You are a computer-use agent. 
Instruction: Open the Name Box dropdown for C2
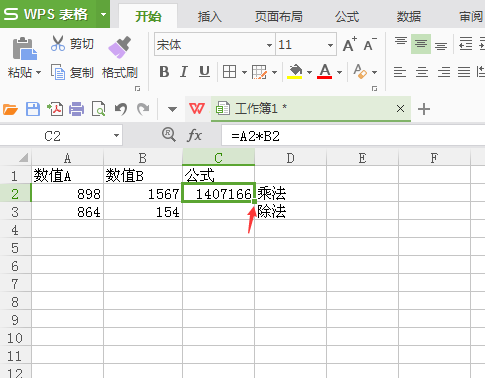(x=116, y=136)
